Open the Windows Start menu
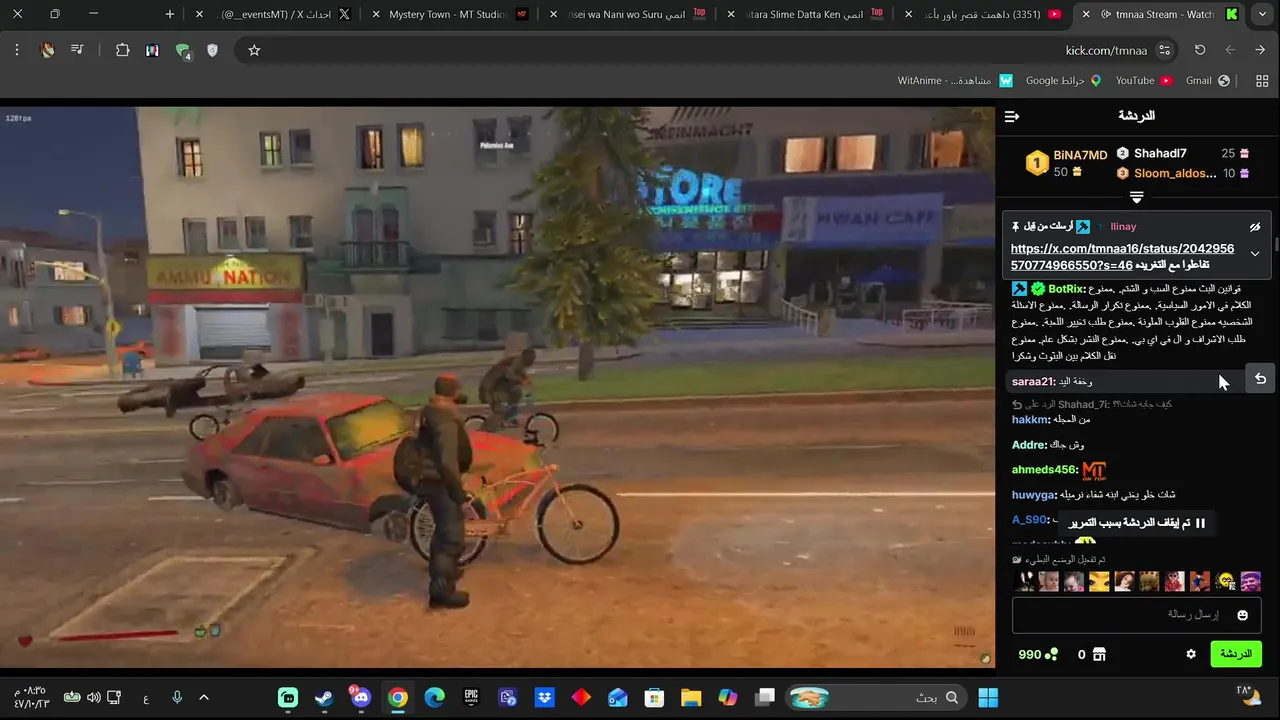 click(988, 697)
